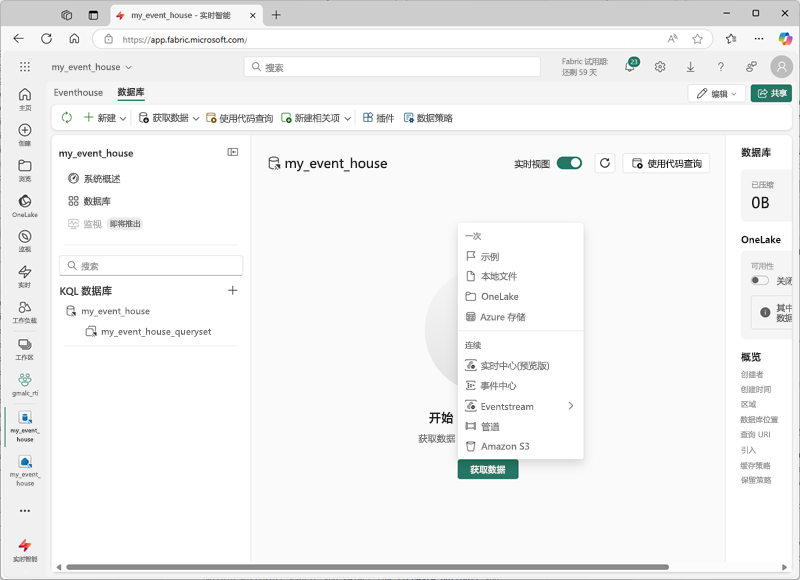This screenshot has height=580, width=800.
Task: Go to Home in left navigation
Action: pyautogui.click(x=24, y=99)
